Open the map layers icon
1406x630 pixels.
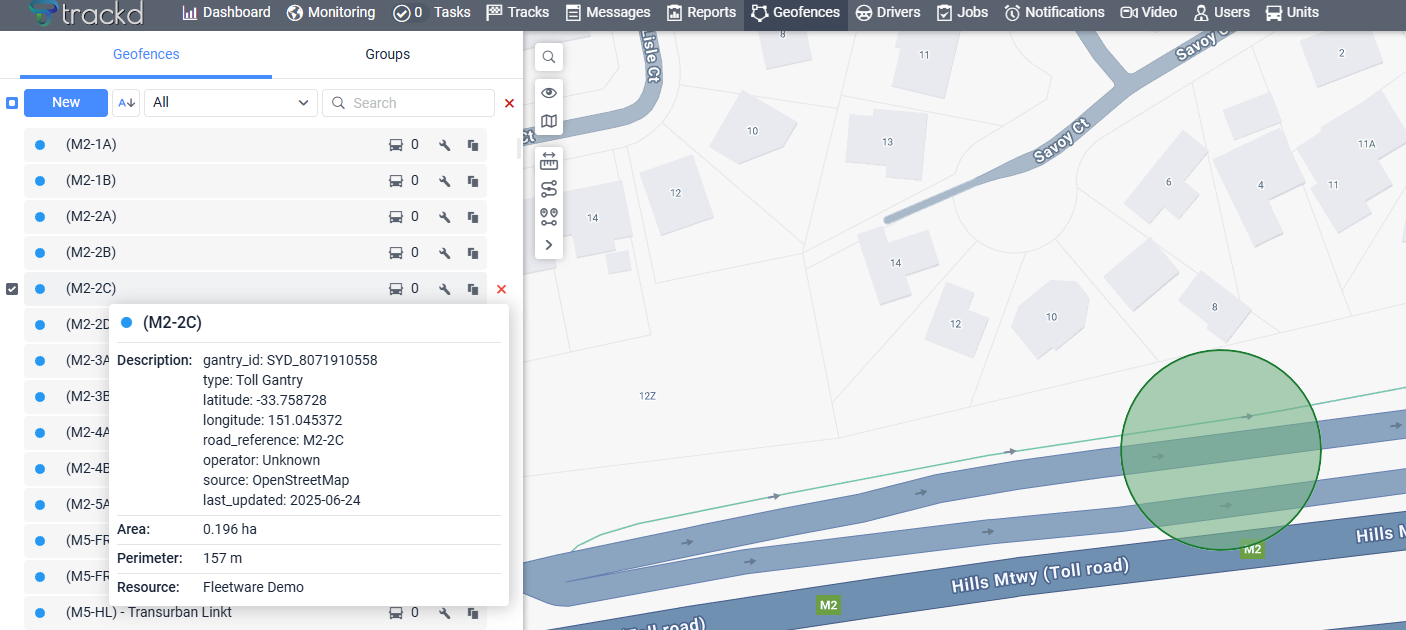(x=549, y=121)
